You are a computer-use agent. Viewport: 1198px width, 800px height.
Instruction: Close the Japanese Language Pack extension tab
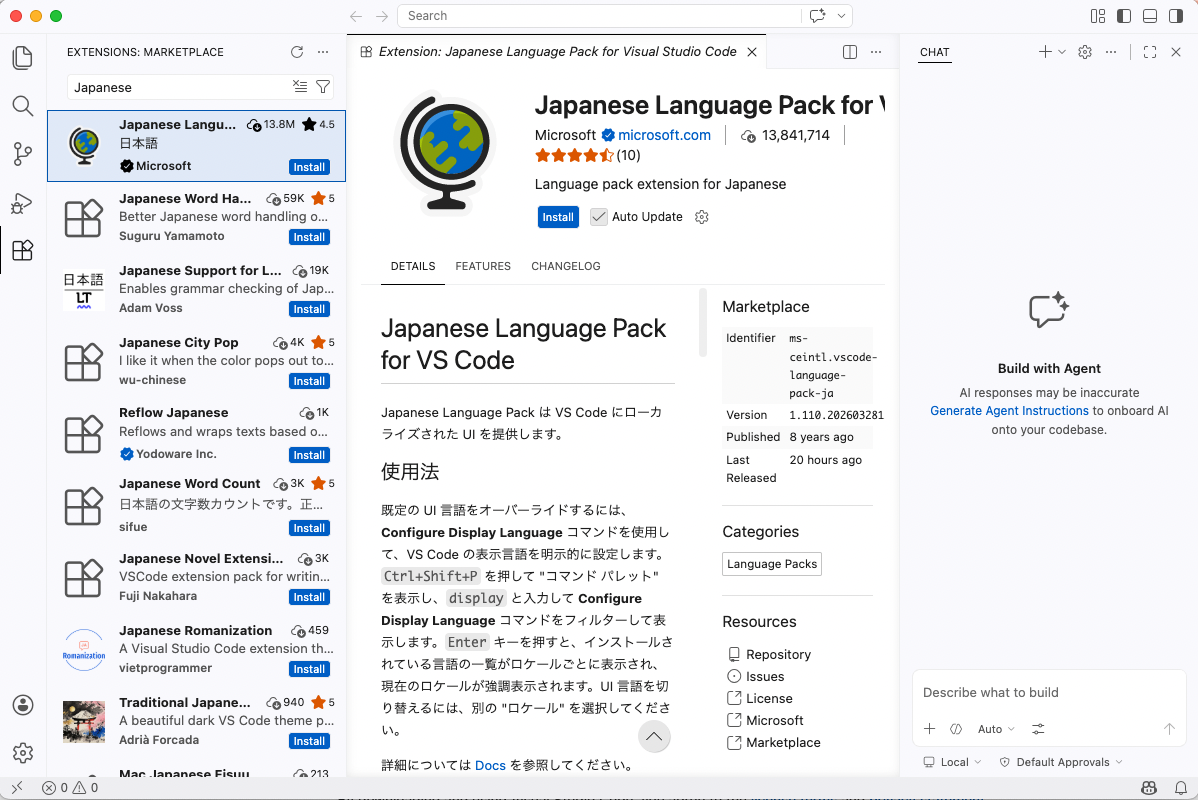point(752,52)
